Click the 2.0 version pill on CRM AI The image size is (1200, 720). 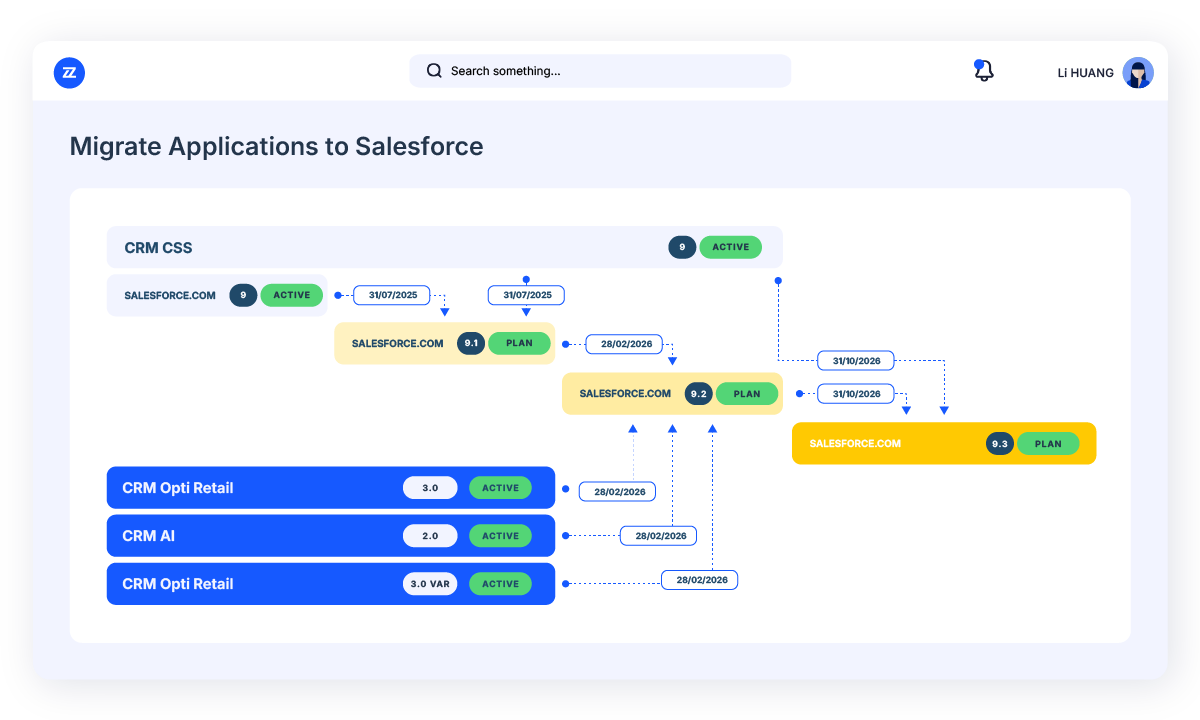point(430,536)
